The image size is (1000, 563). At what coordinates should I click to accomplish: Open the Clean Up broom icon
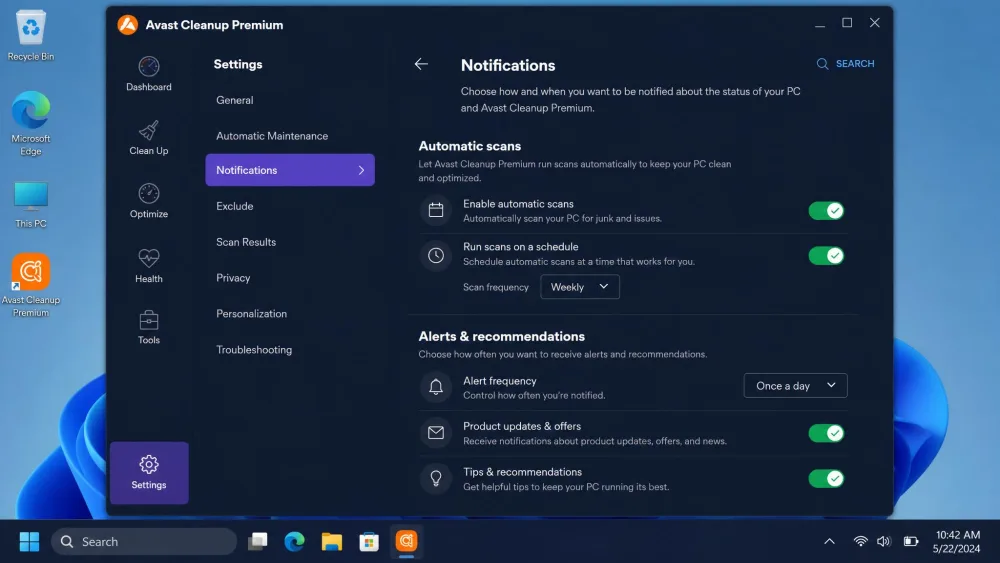pyautogui.click(x=149, y=130)
